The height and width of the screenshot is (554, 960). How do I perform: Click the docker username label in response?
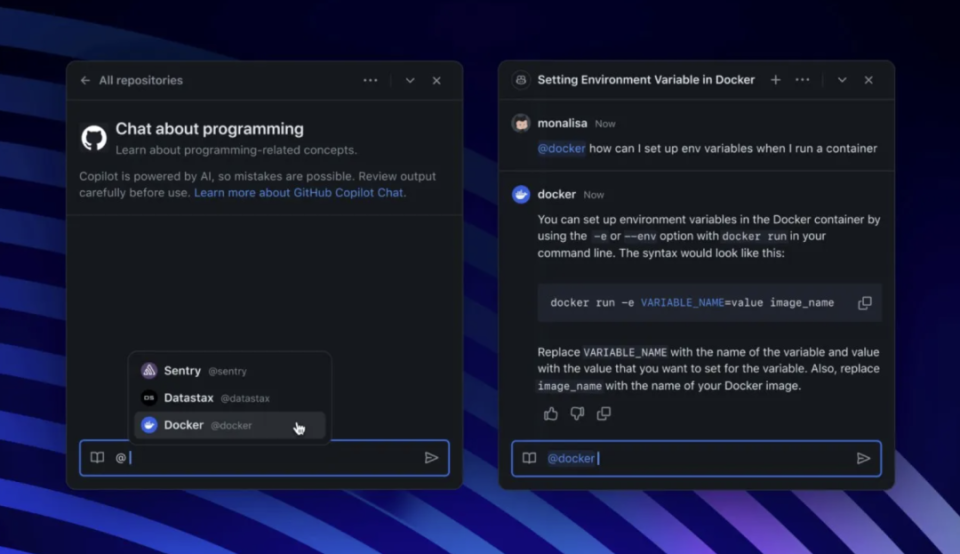[x=557, y=194]
